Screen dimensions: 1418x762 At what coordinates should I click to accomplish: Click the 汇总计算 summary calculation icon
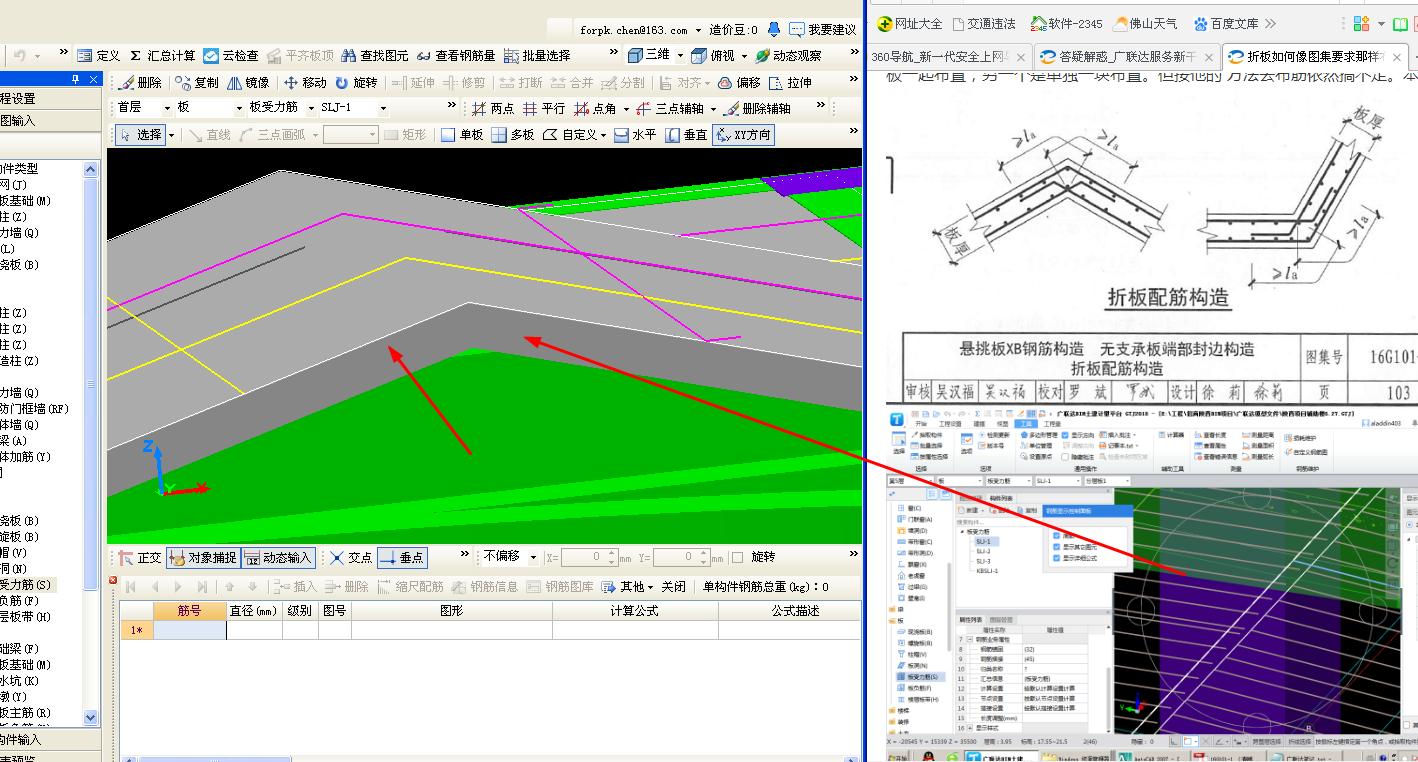click(x=161, y=56)
